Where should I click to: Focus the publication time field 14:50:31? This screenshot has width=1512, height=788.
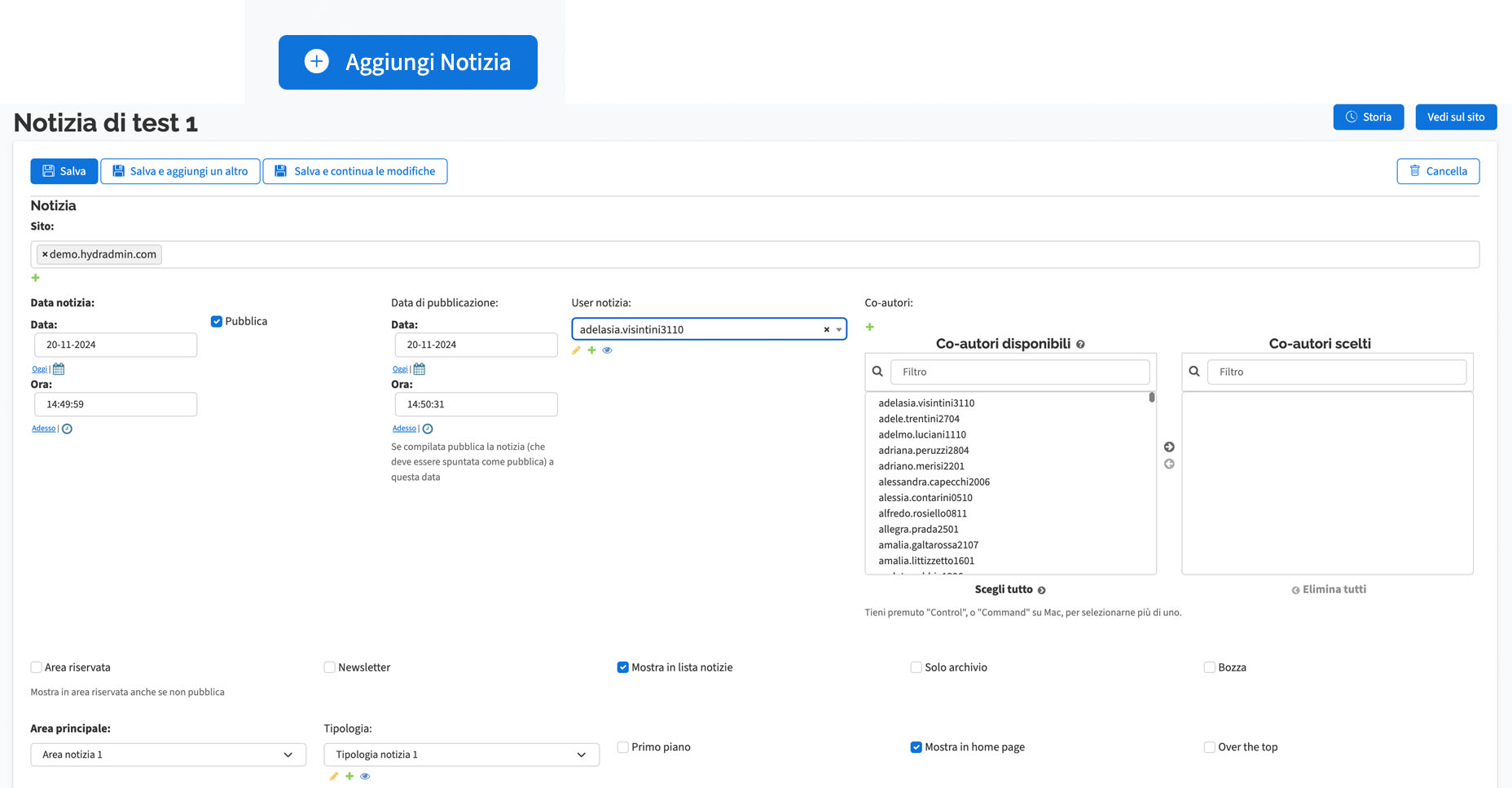[x=476, y=404]
